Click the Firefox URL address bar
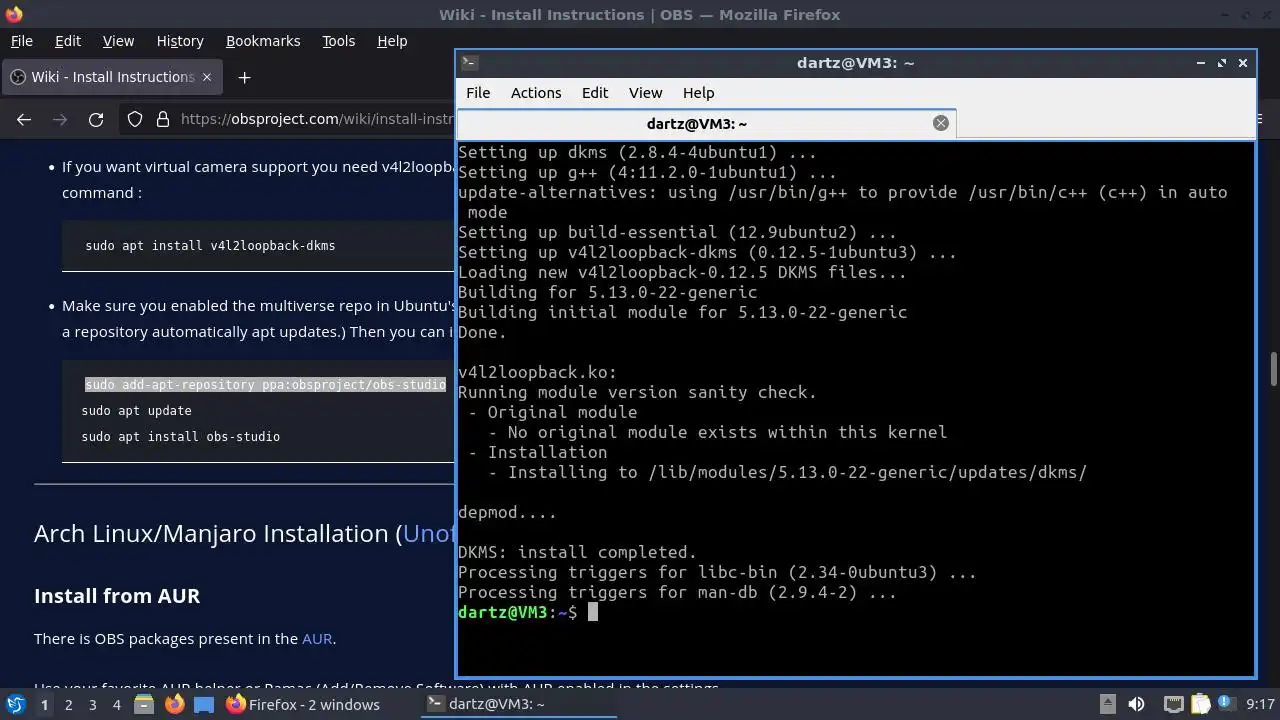 [x=317, y=119]
